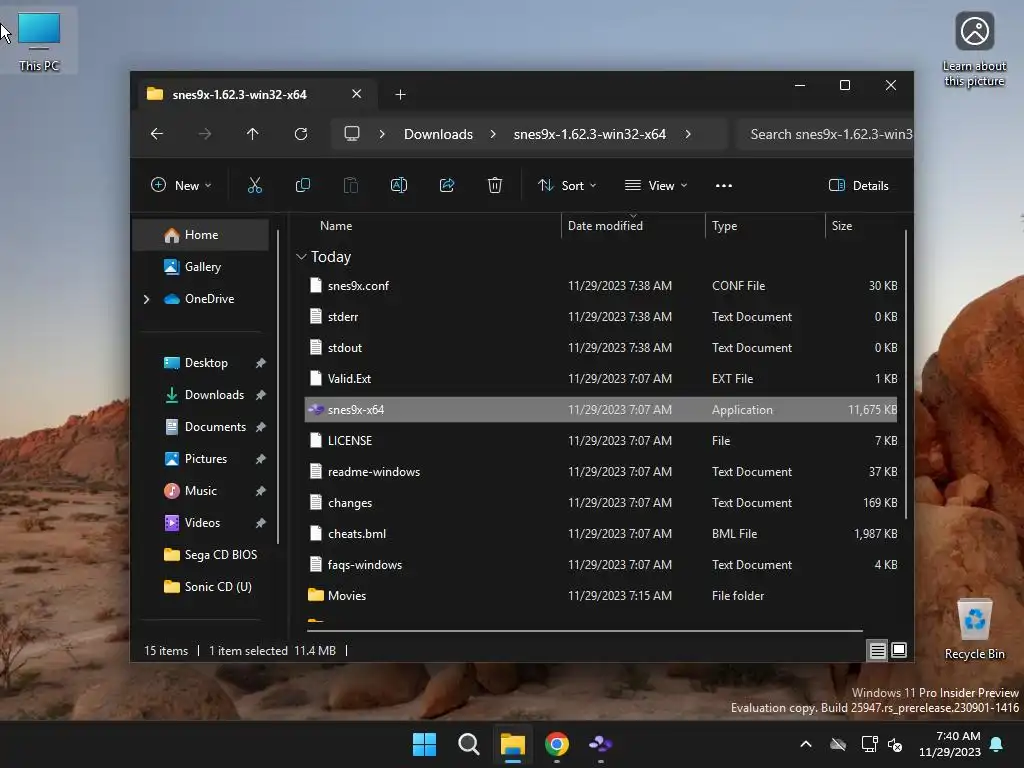Click the Snes9x taskbar icon
Image resolution: width=1024 pixels, height=768 pixels.
coord(601,744)
